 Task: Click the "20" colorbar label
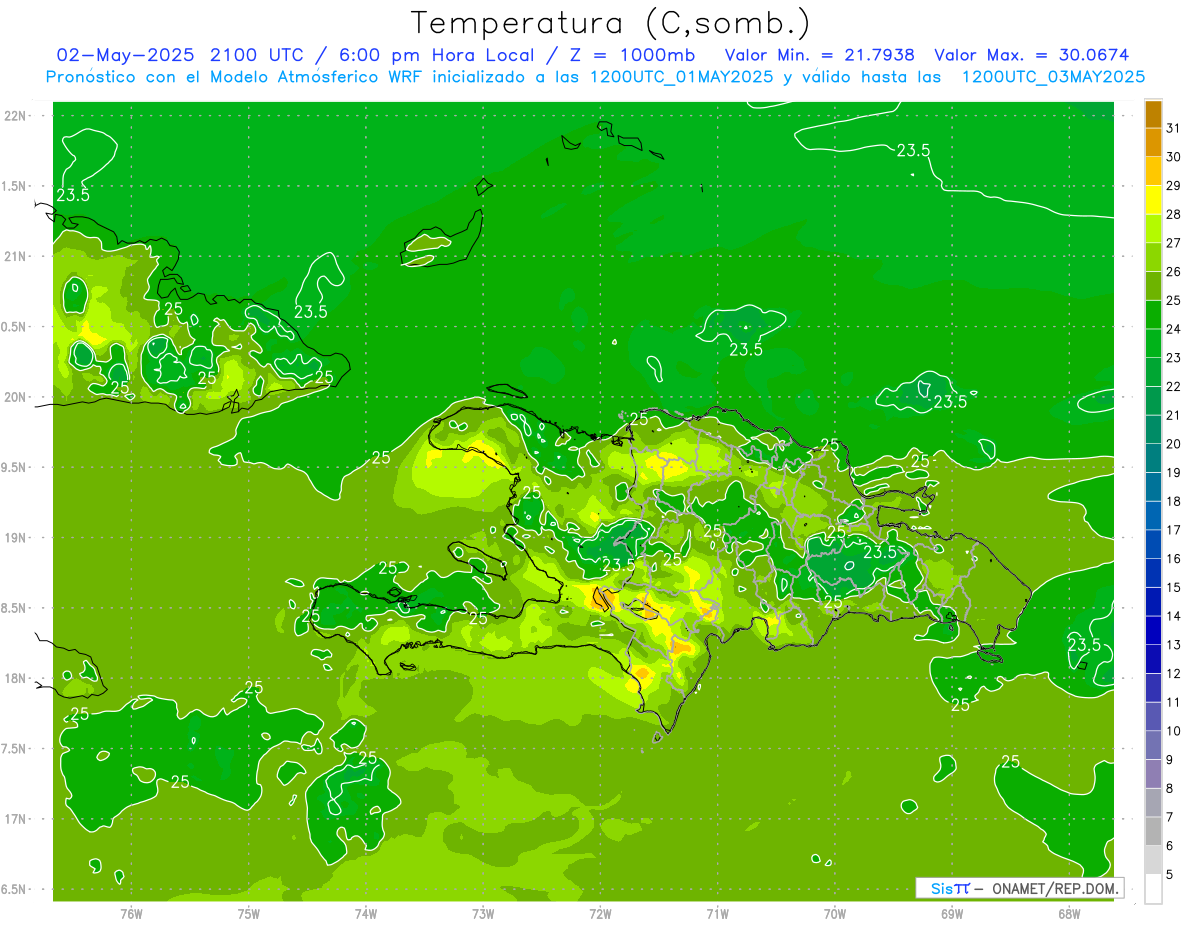click(x=1173, y=444)
